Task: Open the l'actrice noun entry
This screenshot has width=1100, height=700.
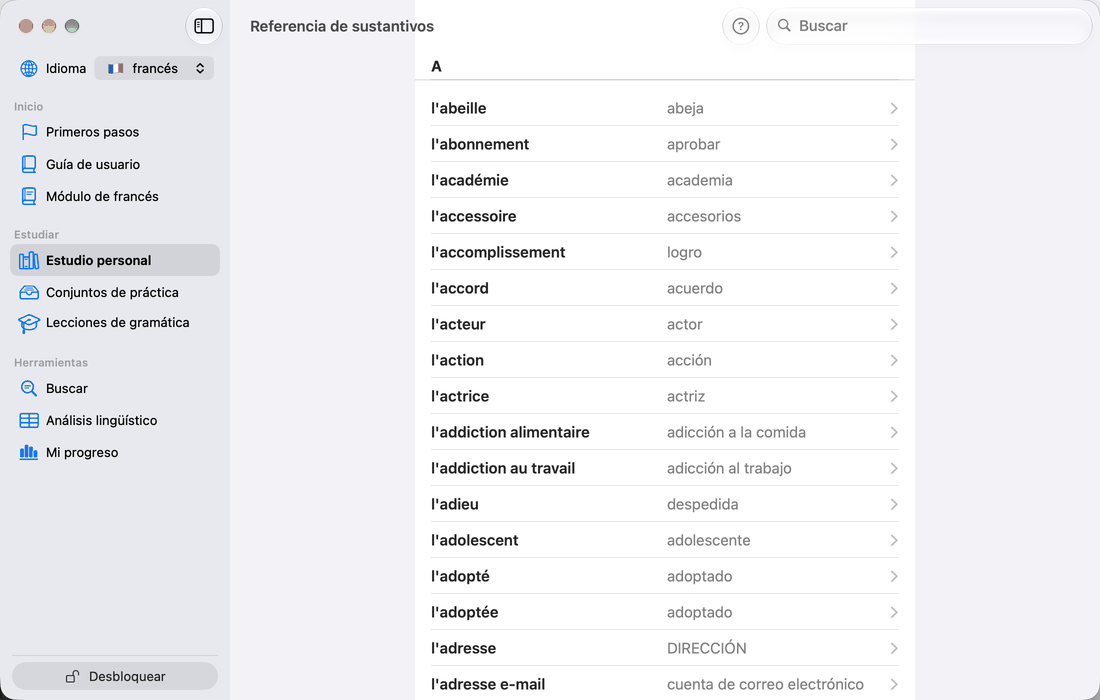Action: [664, 396]
